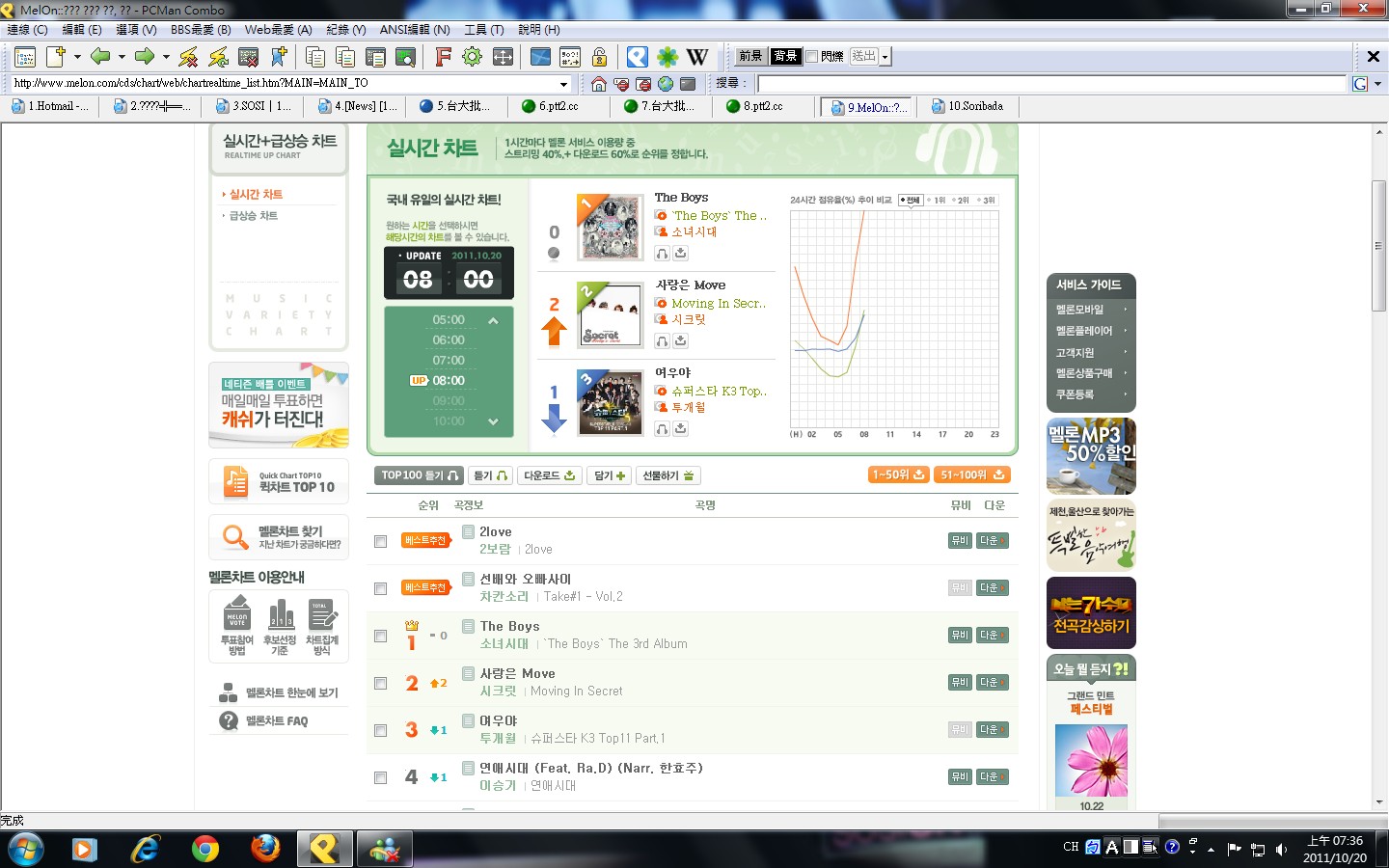
Task: Check the box for The Boys row
Action: (x=380, y=636)
